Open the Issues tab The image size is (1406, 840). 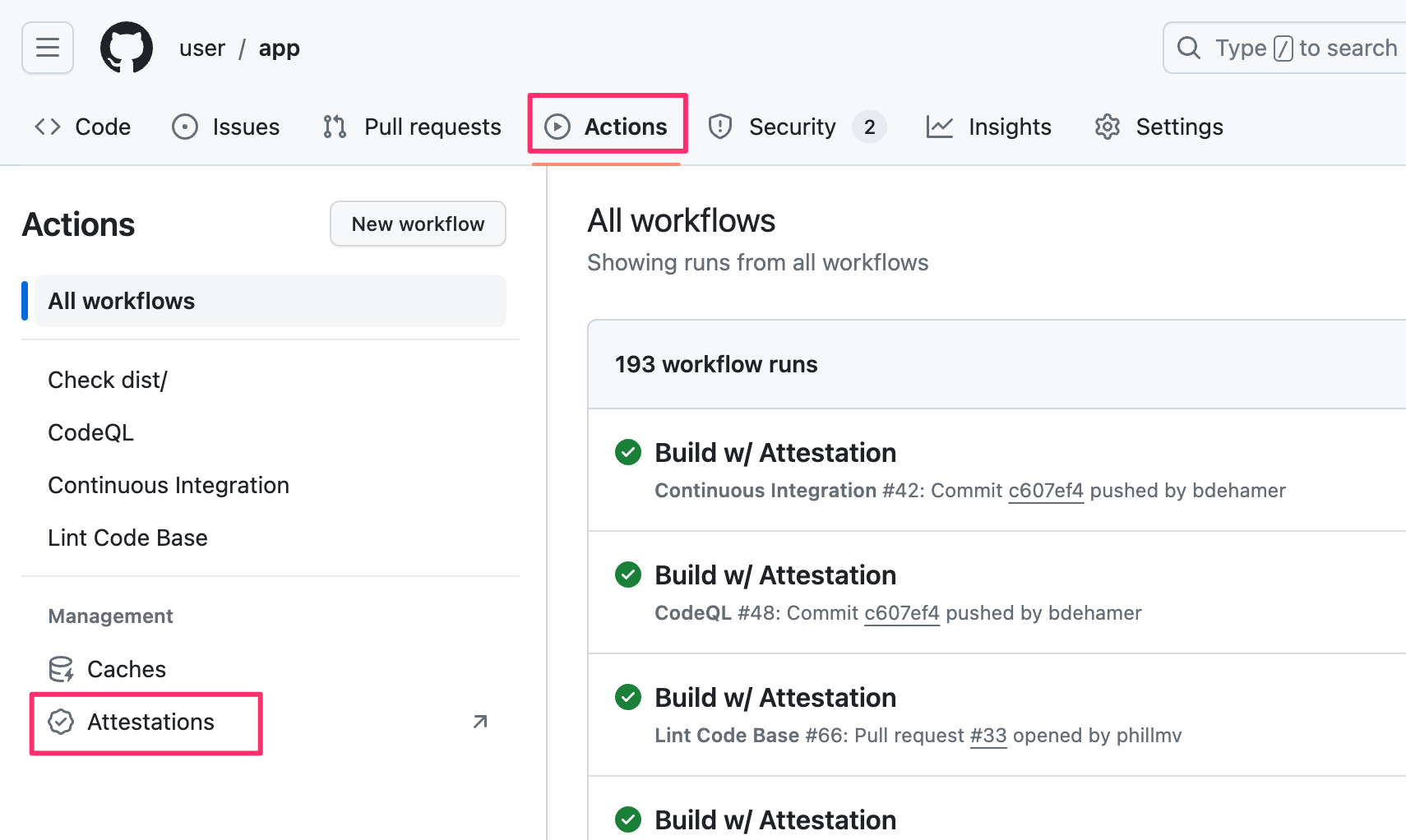226,127
